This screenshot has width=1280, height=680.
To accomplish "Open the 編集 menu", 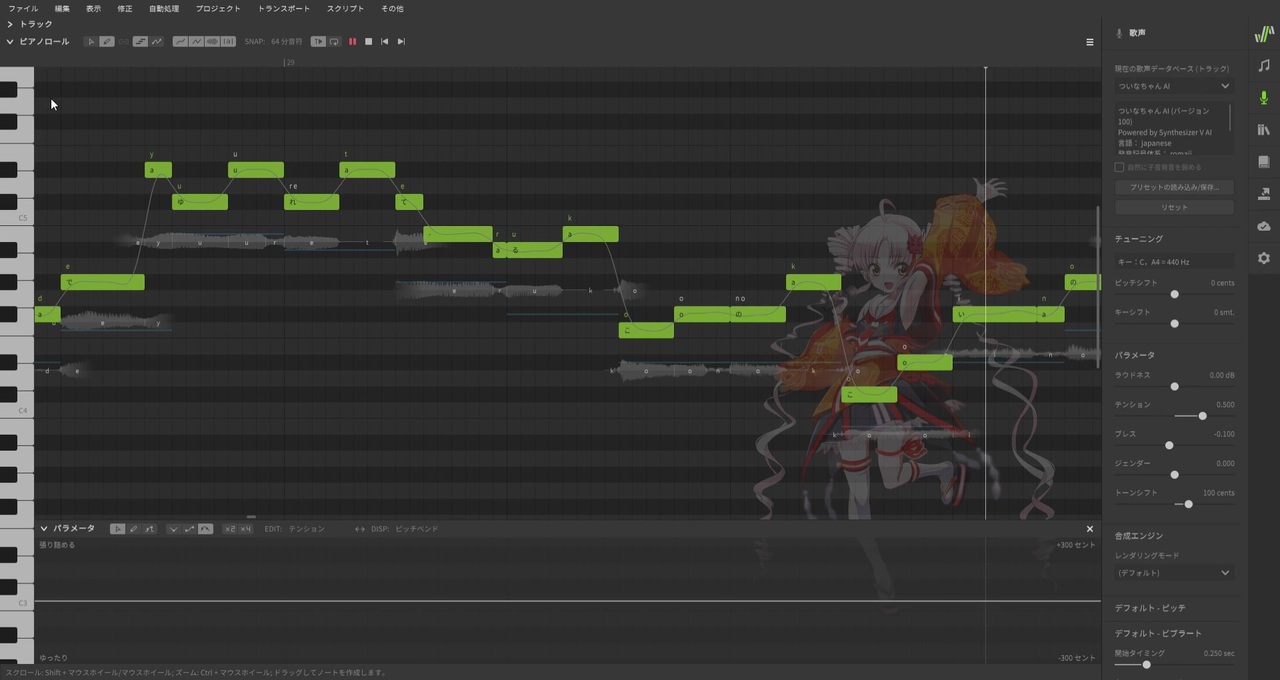I will [x=62, y=8].
